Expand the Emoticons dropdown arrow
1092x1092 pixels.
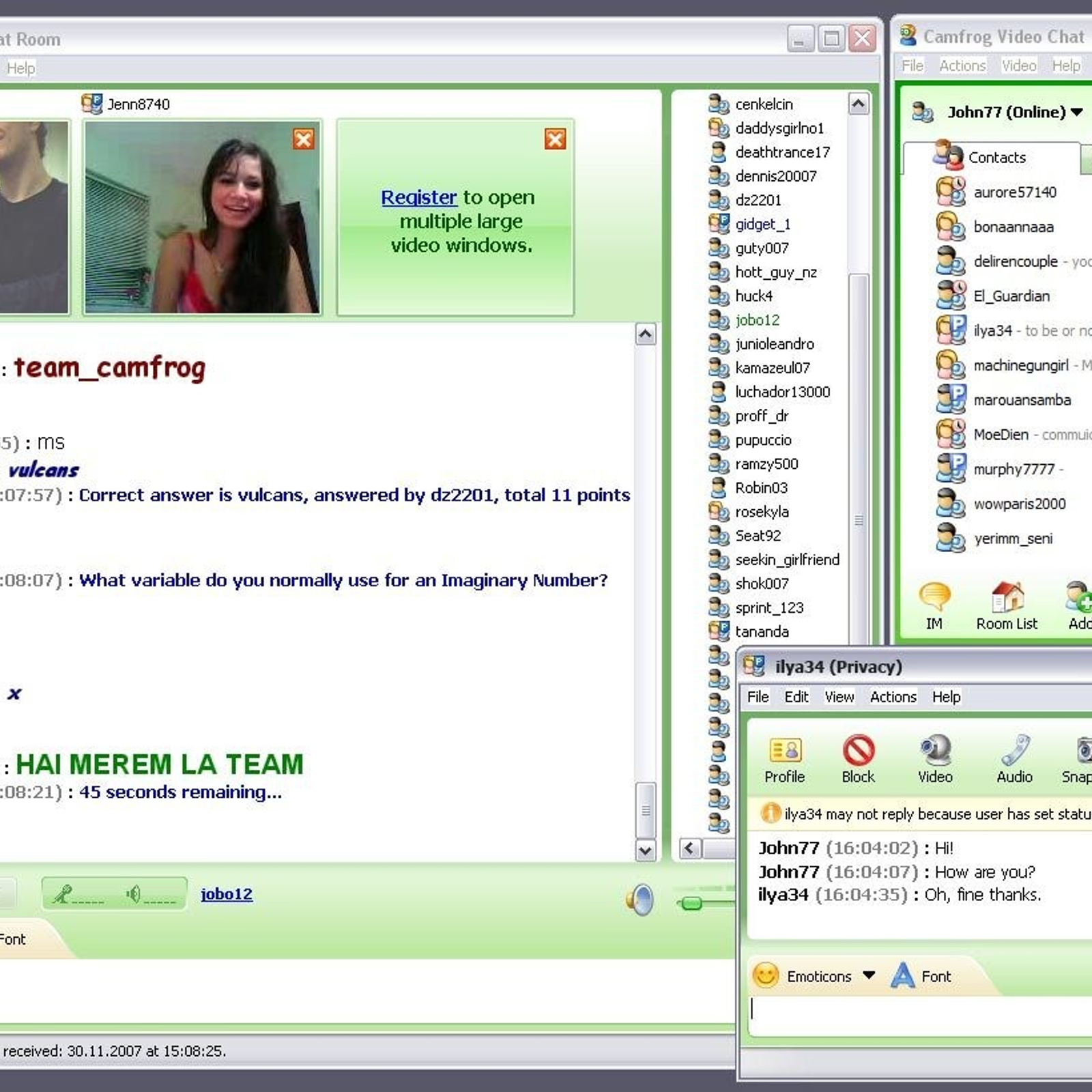[868, 975]
